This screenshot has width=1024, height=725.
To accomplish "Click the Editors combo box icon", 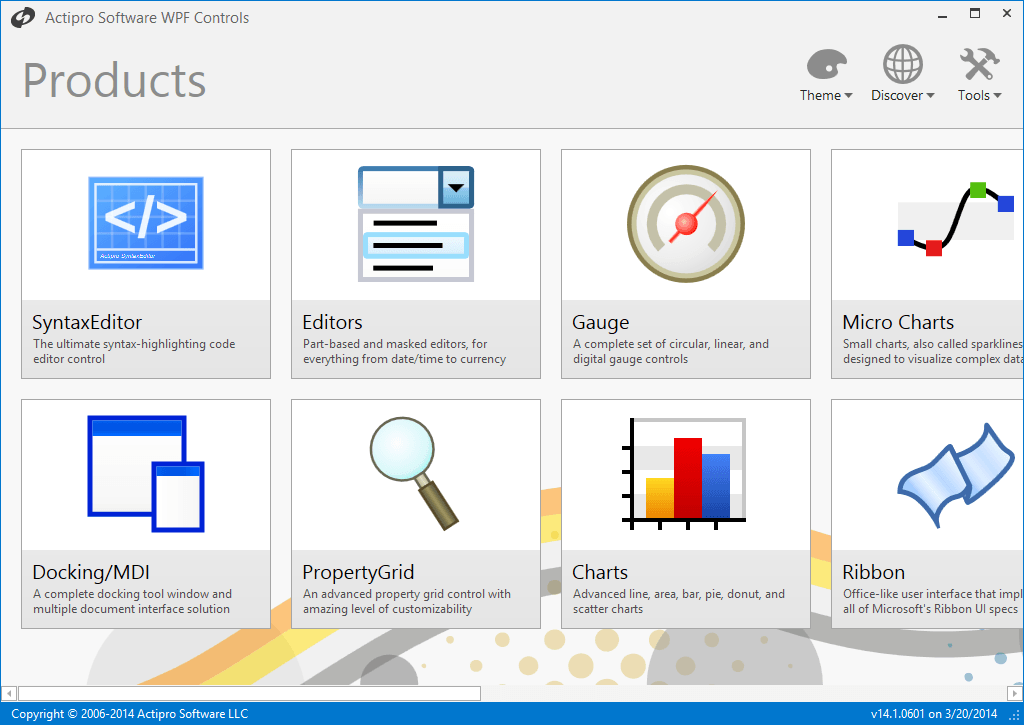I will coord(416,224).
